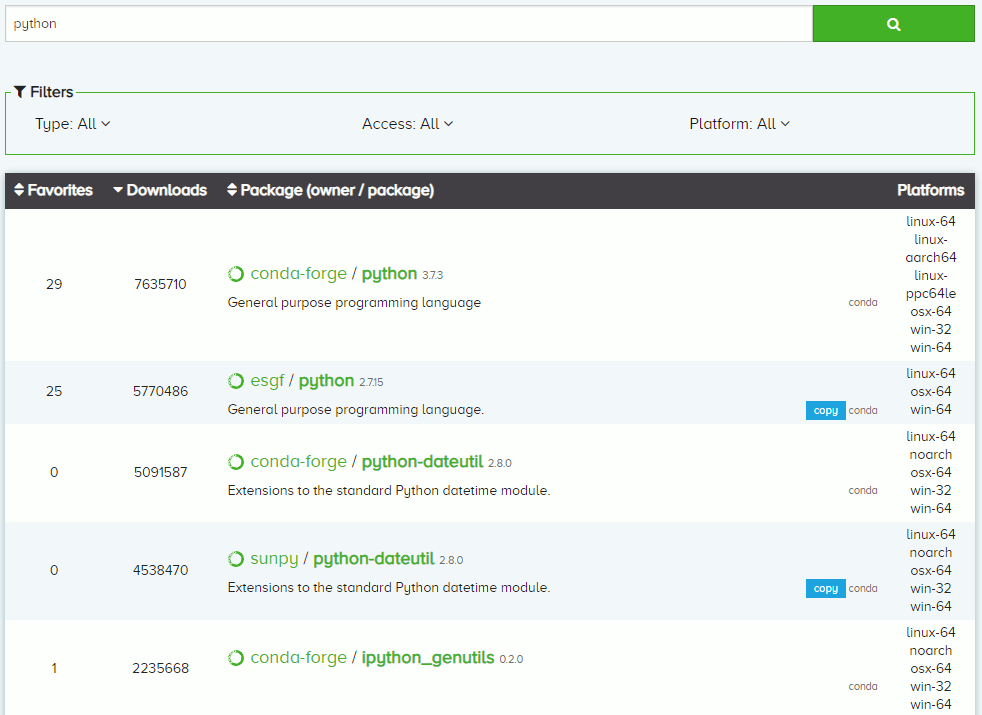Click the win-64 platform link for esgf/python

click(x=930, y=409)
